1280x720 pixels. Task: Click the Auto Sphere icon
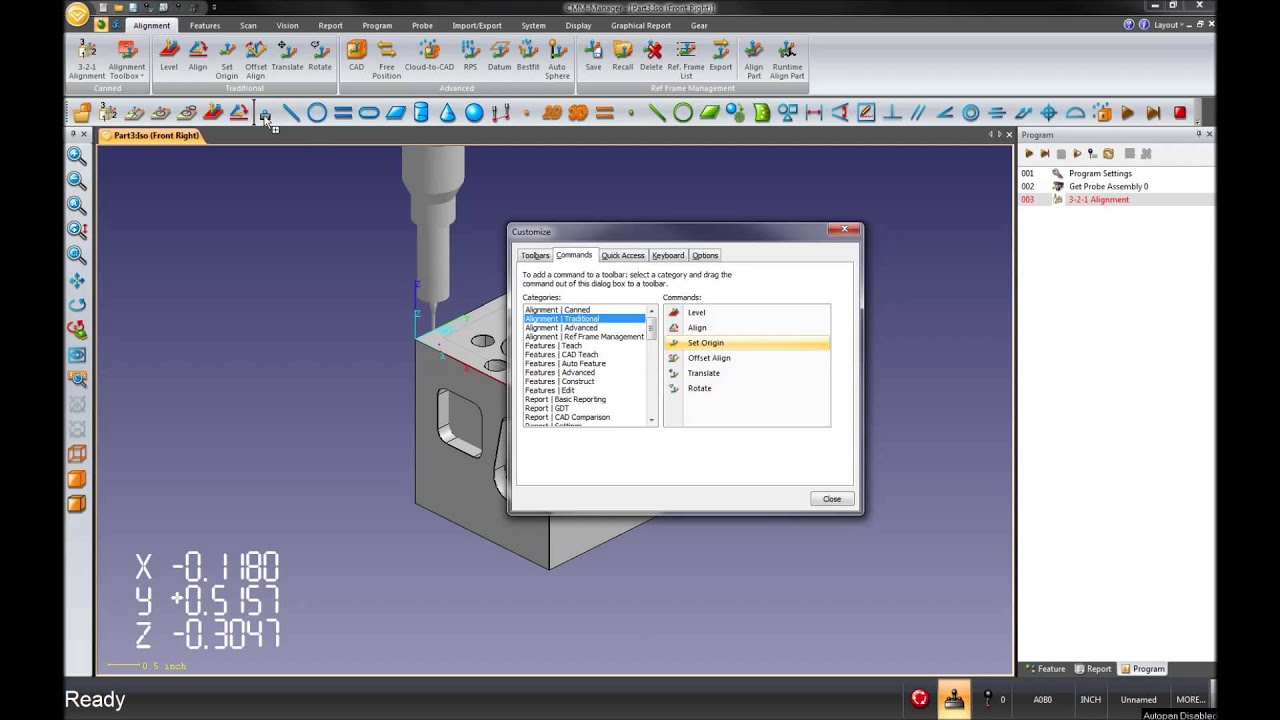(557, 60)
